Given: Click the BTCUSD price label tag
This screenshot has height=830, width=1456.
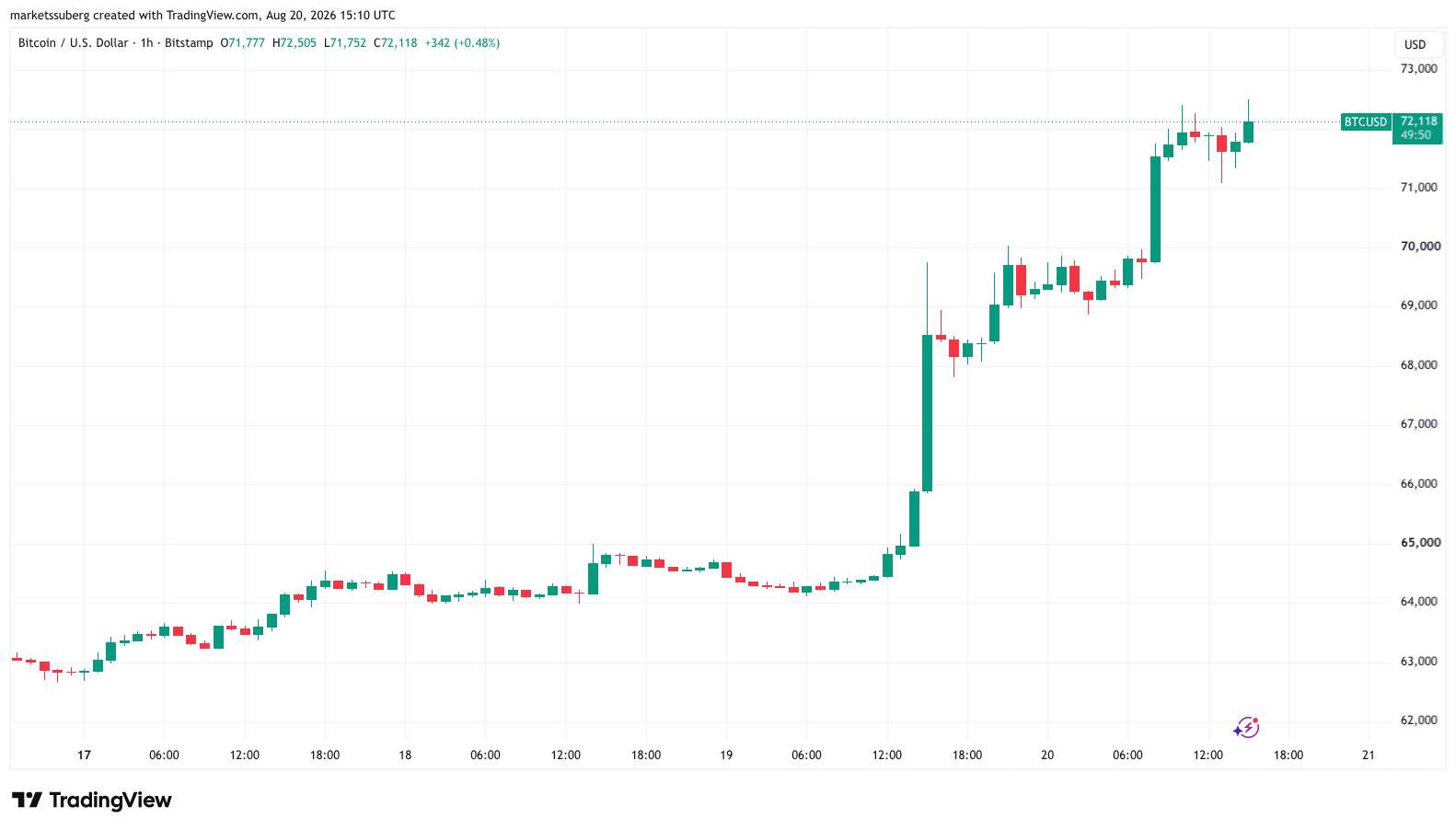Looking at the screenshot, I should point(1365,122).
